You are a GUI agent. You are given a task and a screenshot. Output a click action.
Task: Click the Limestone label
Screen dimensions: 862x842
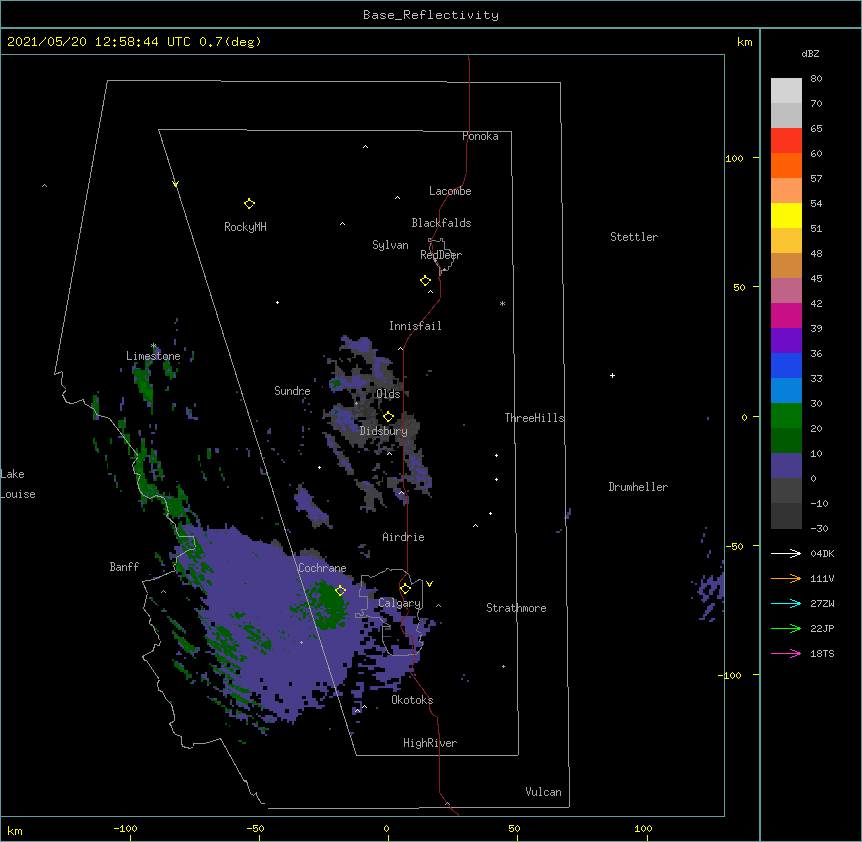point(153,356)
